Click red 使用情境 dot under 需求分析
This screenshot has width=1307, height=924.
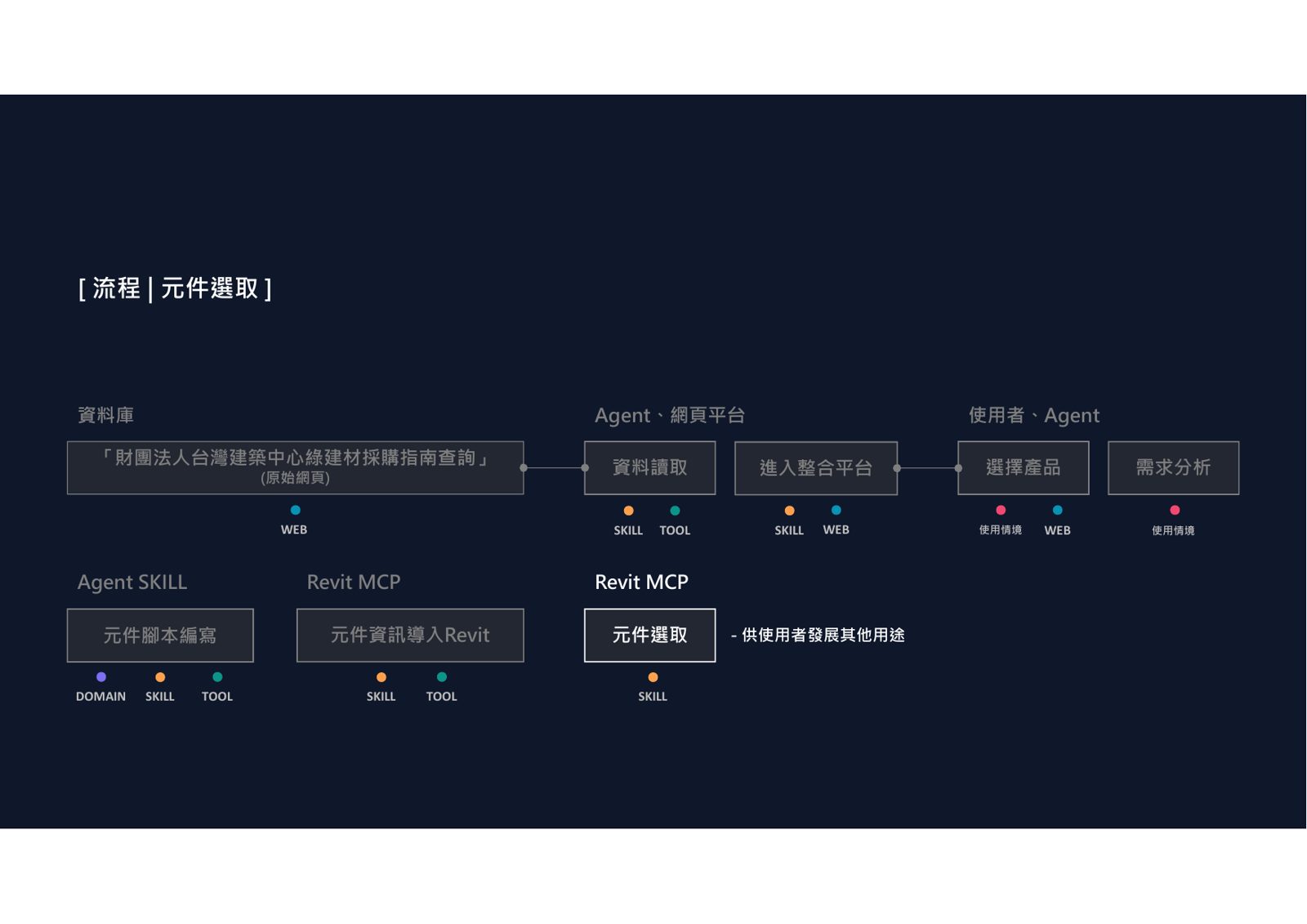pyautogui.click(x=1175, y=510)
